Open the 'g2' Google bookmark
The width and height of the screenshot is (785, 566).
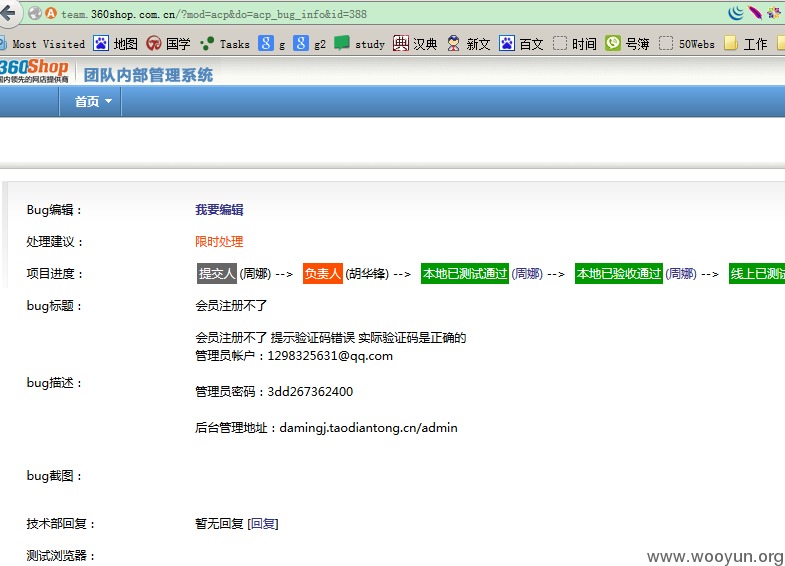(309, 44)
